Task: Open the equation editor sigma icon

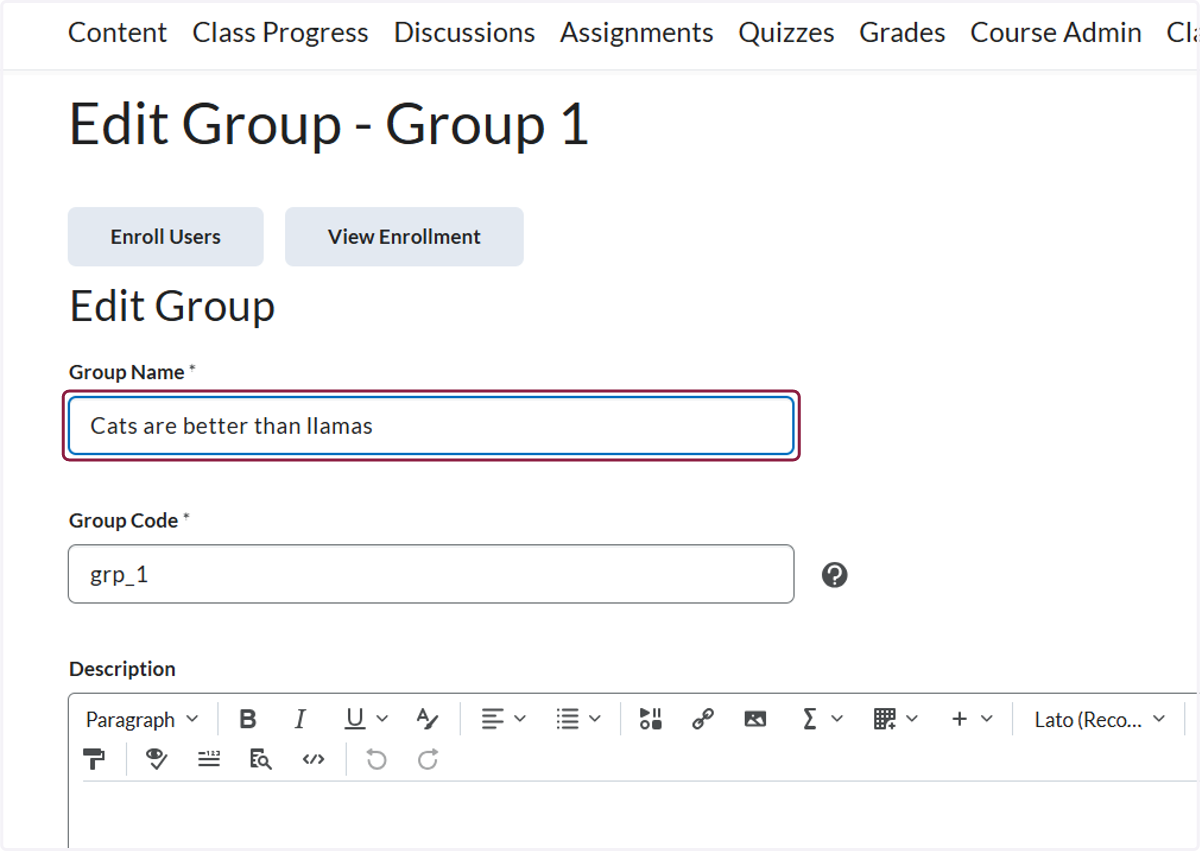Action: [x=810, y=719]
